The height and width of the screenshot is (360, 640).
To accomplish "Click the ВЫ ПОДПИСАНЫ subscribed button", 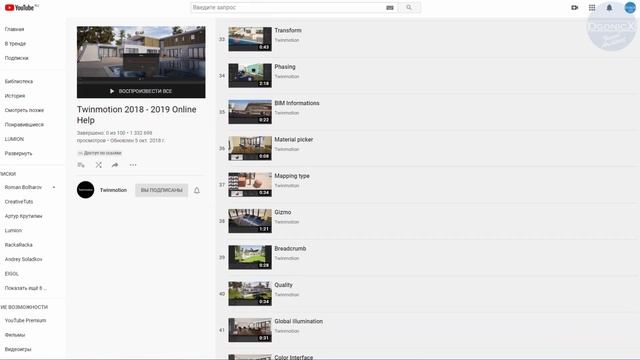I will [x=162, y=190].
